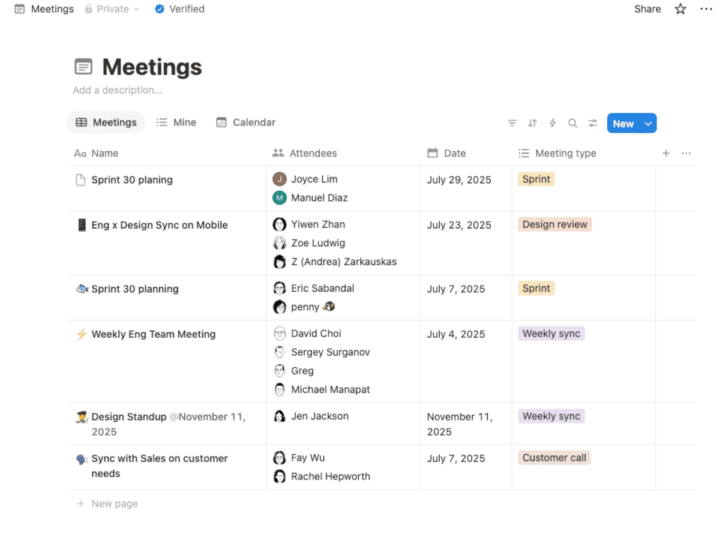Screen dimensions: 720x540
Task: Switch to the Mine view tab
Action: 176,123
